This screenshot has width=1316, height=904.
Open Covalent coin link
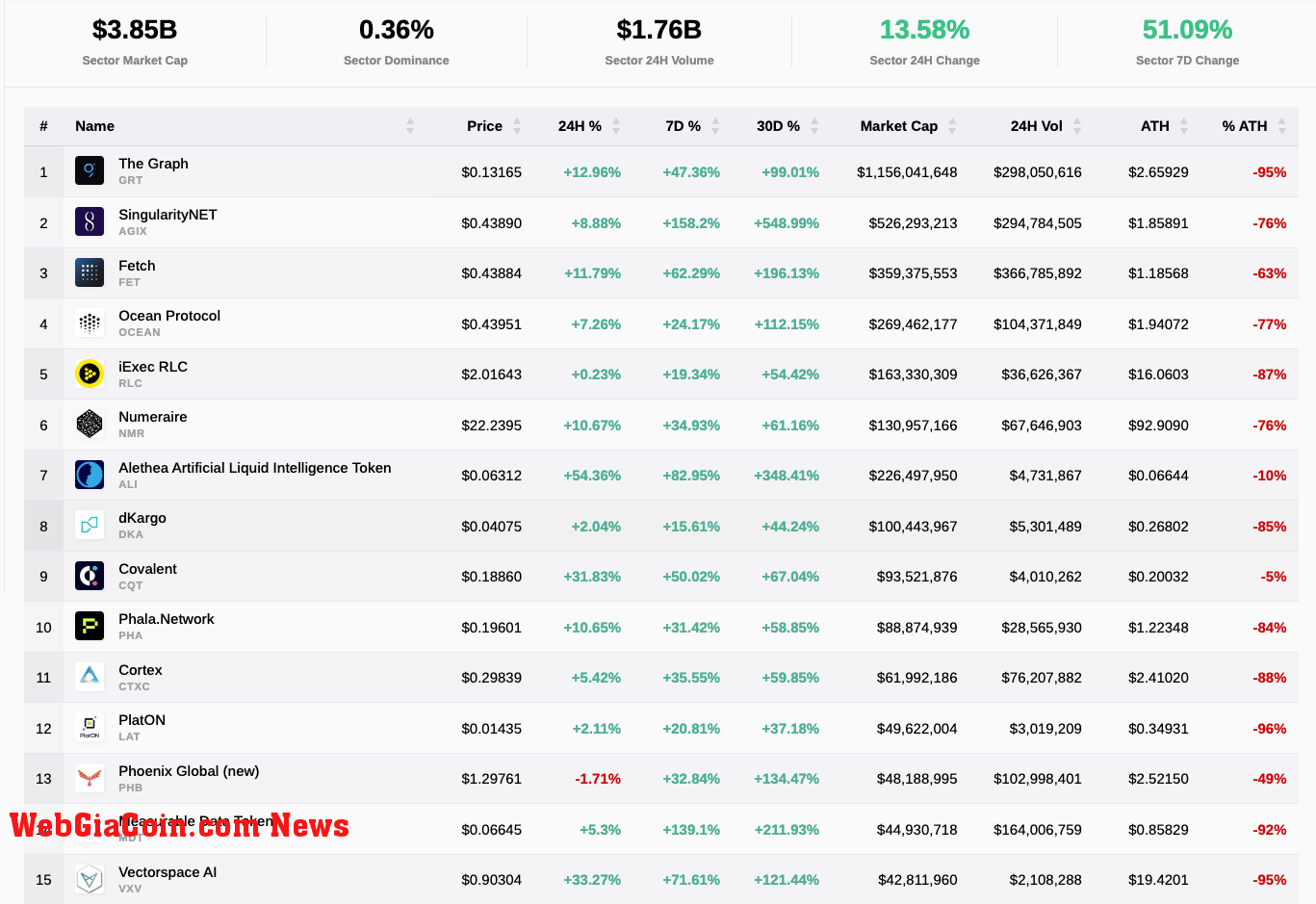tap(147, 569)
